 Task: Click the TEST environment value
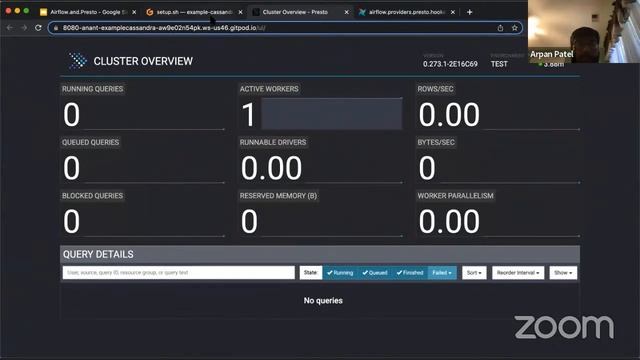pos(499,64)
